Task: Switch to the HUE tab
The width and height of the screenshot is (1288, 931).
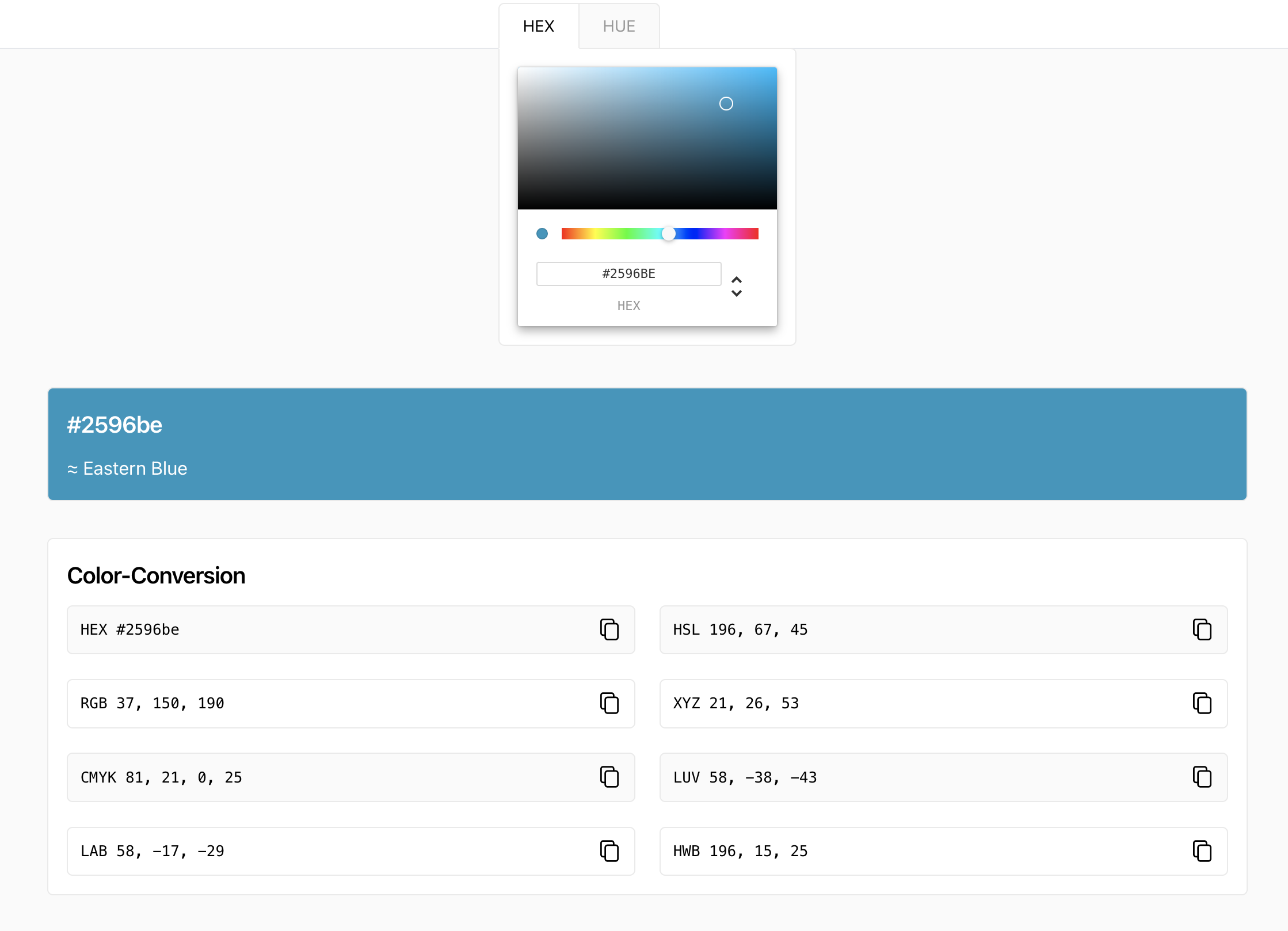Action: point(618,26)
